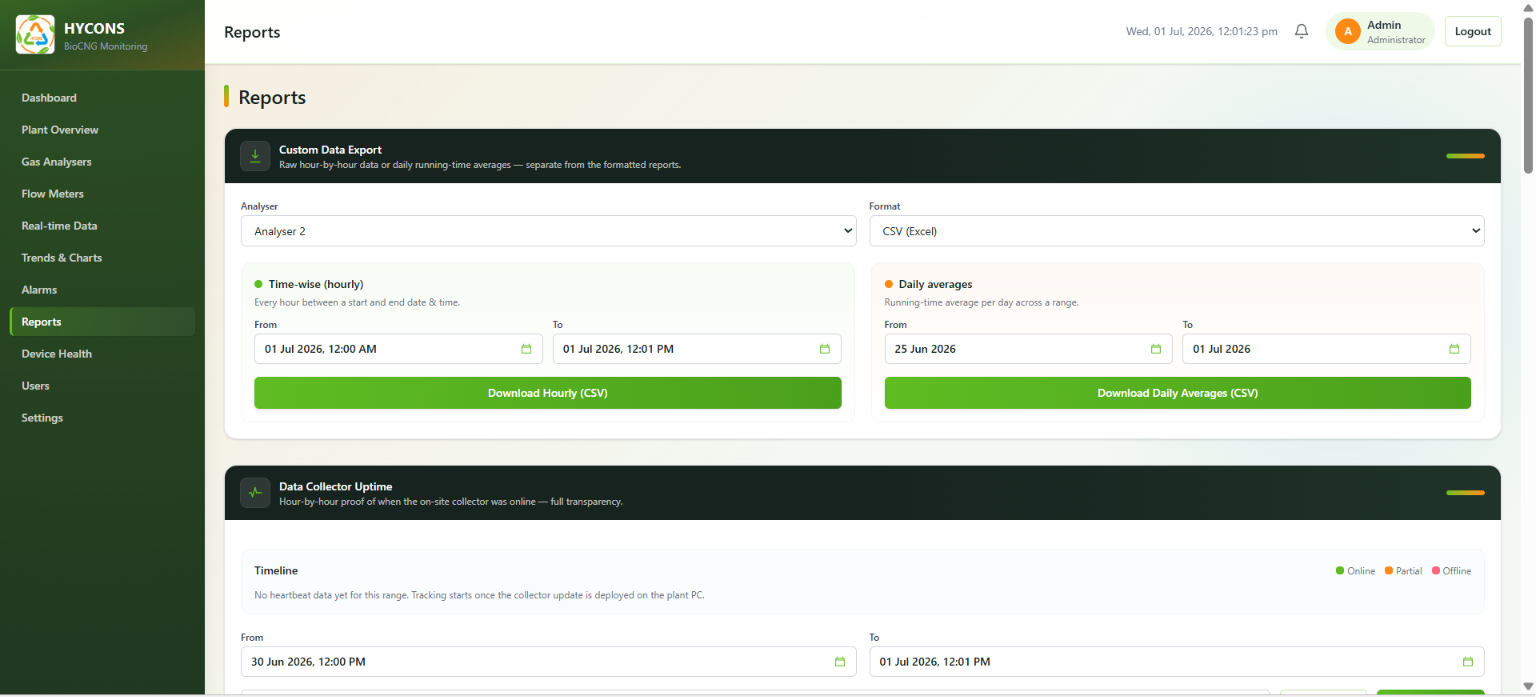The width and height of the screenshot is (1536, 697).
Task: Click the Data Collector Uptime title
Action: pos(335,486)
